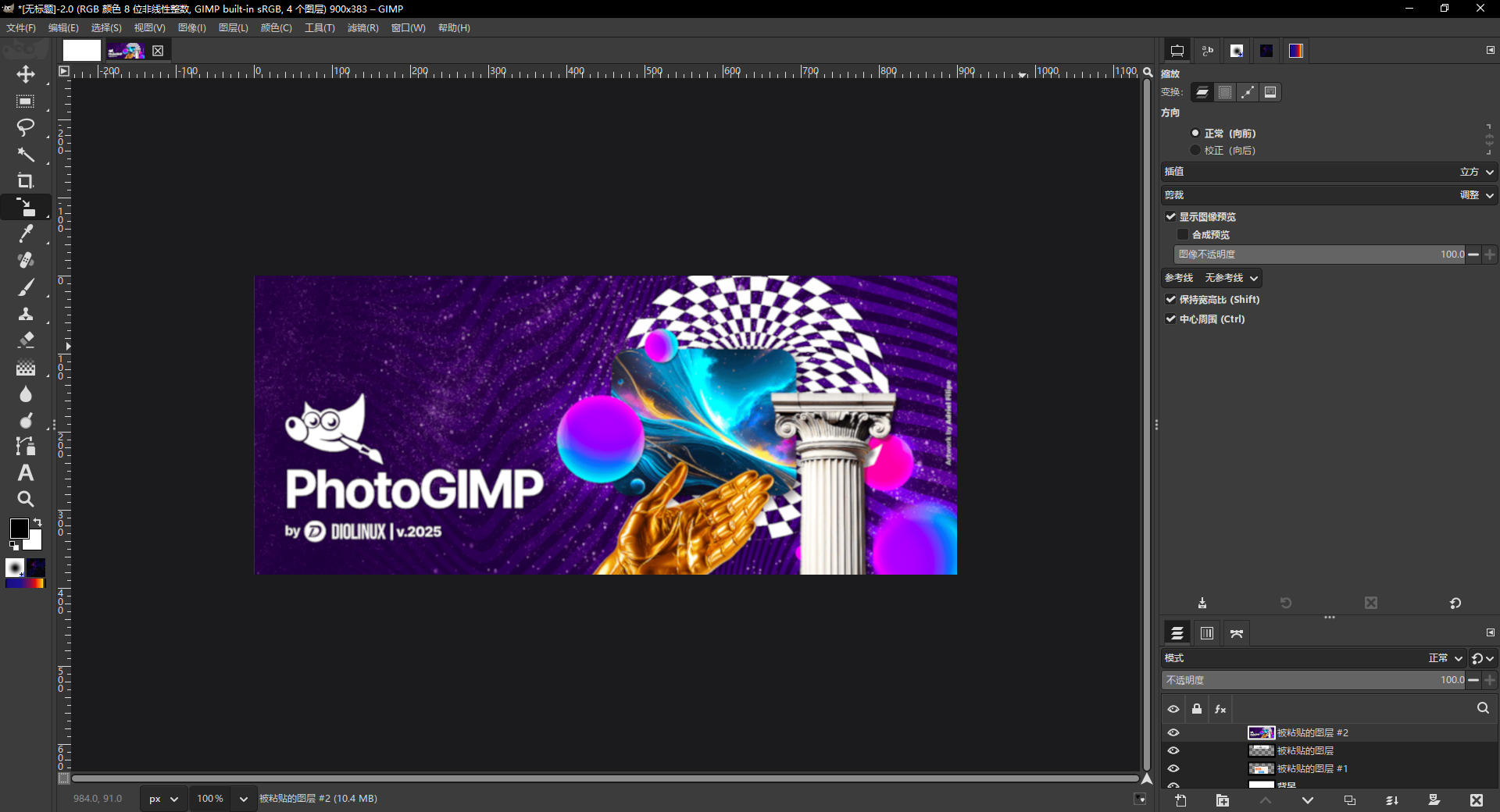Viewport: 1500px width, 812px height.
Task: Activate the Zoom magnifier tool
Action: [x=26, y=499]
